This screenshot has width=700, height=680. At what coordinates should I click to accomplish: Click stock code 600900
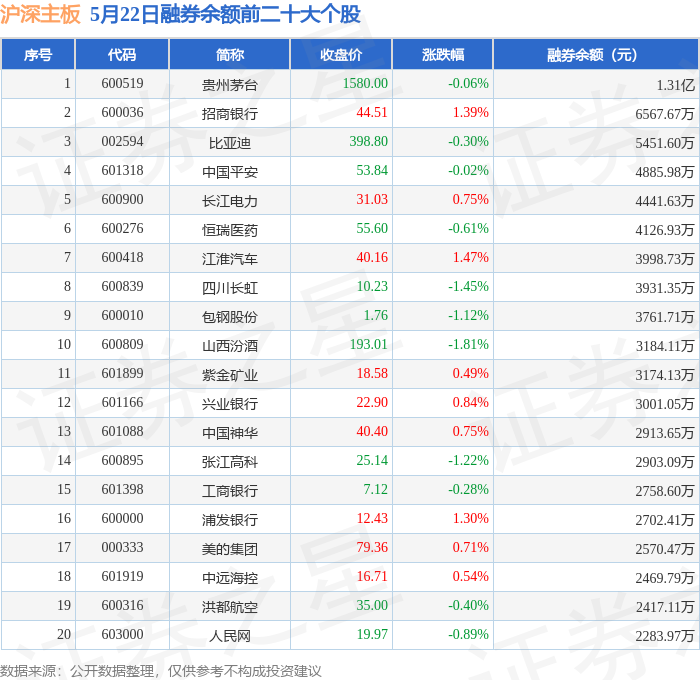click(x=122, y=200)
